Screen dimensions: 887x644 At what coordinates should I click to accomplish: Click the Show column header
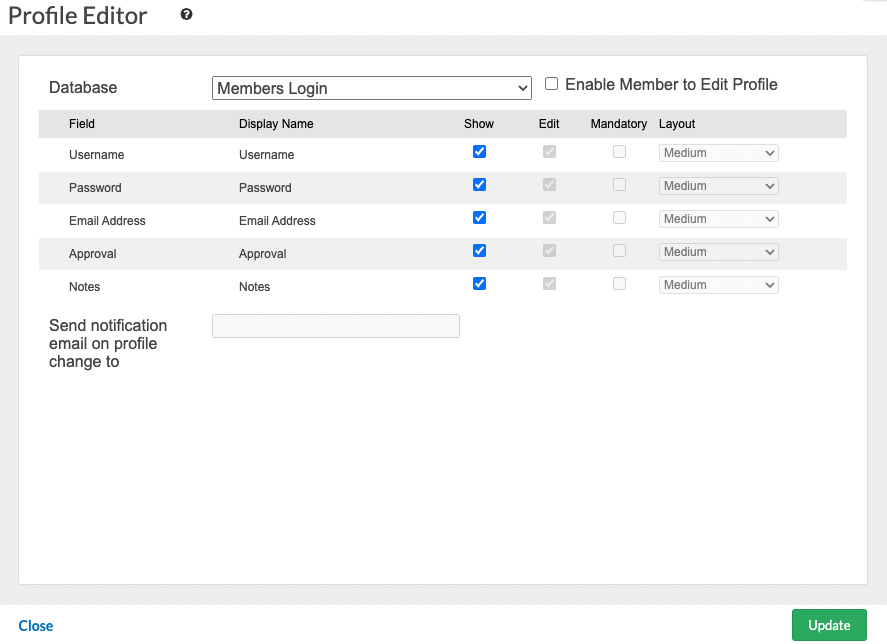point(479,123)
